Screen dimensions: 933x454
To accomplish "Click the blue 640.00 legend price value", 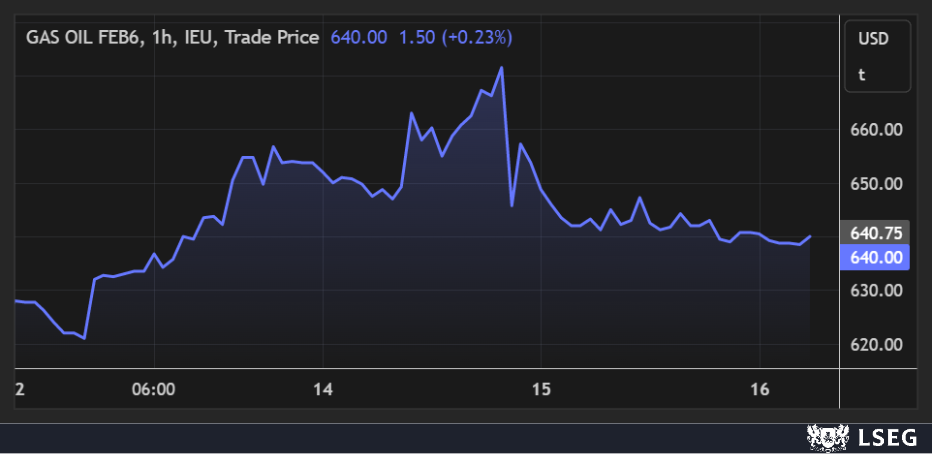I will point(358,37).
